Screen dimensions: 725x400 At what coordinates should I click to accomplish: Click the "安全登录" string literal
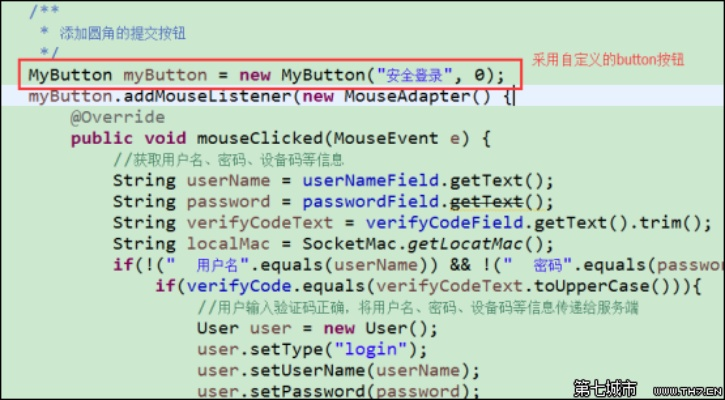tap(425, 75)
